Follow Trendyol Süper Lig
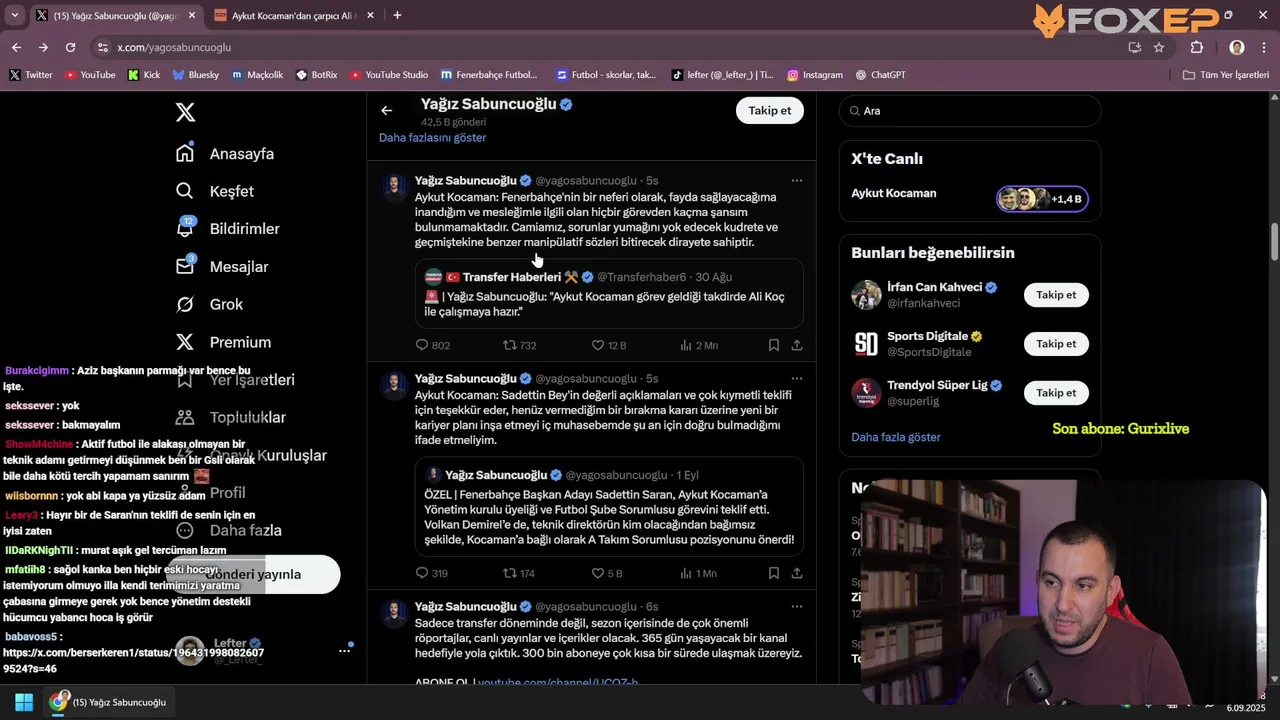Screen dimensions: 1280x720 click(1056, 393)
